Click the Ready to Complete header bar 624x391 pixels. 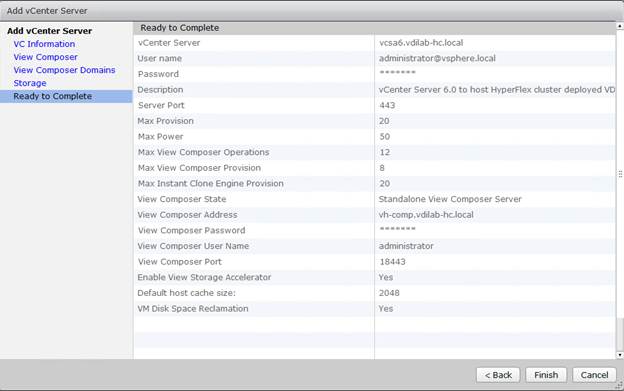click(374, 28)
